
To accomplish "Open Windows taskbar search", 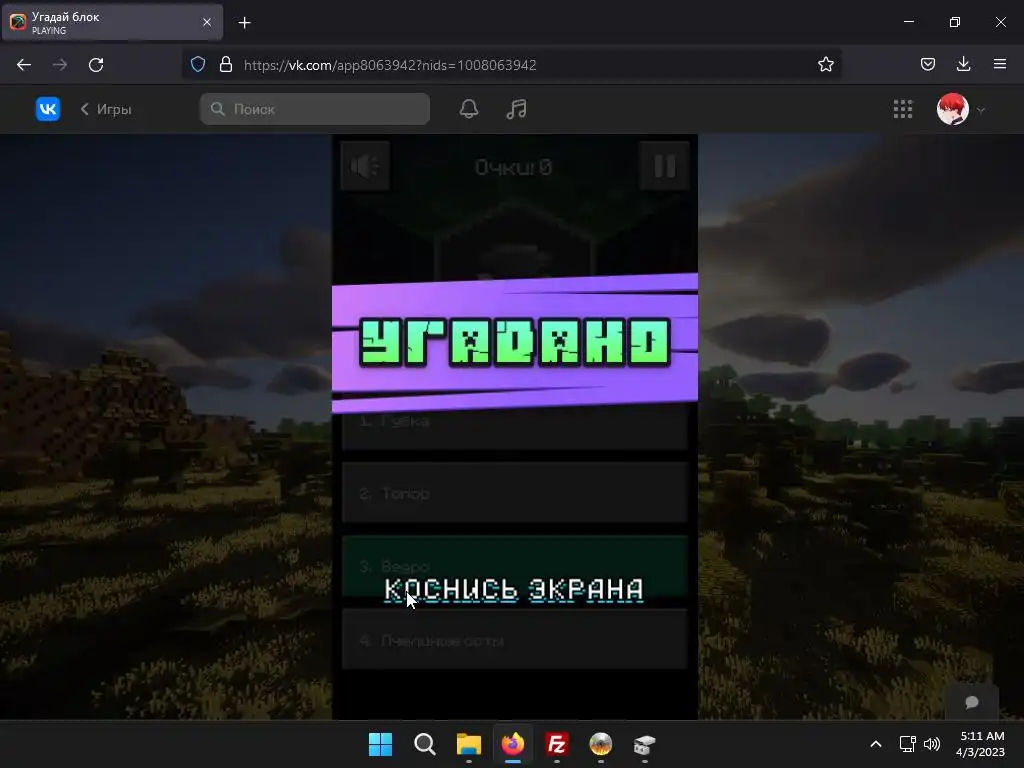I will [424, 744].
